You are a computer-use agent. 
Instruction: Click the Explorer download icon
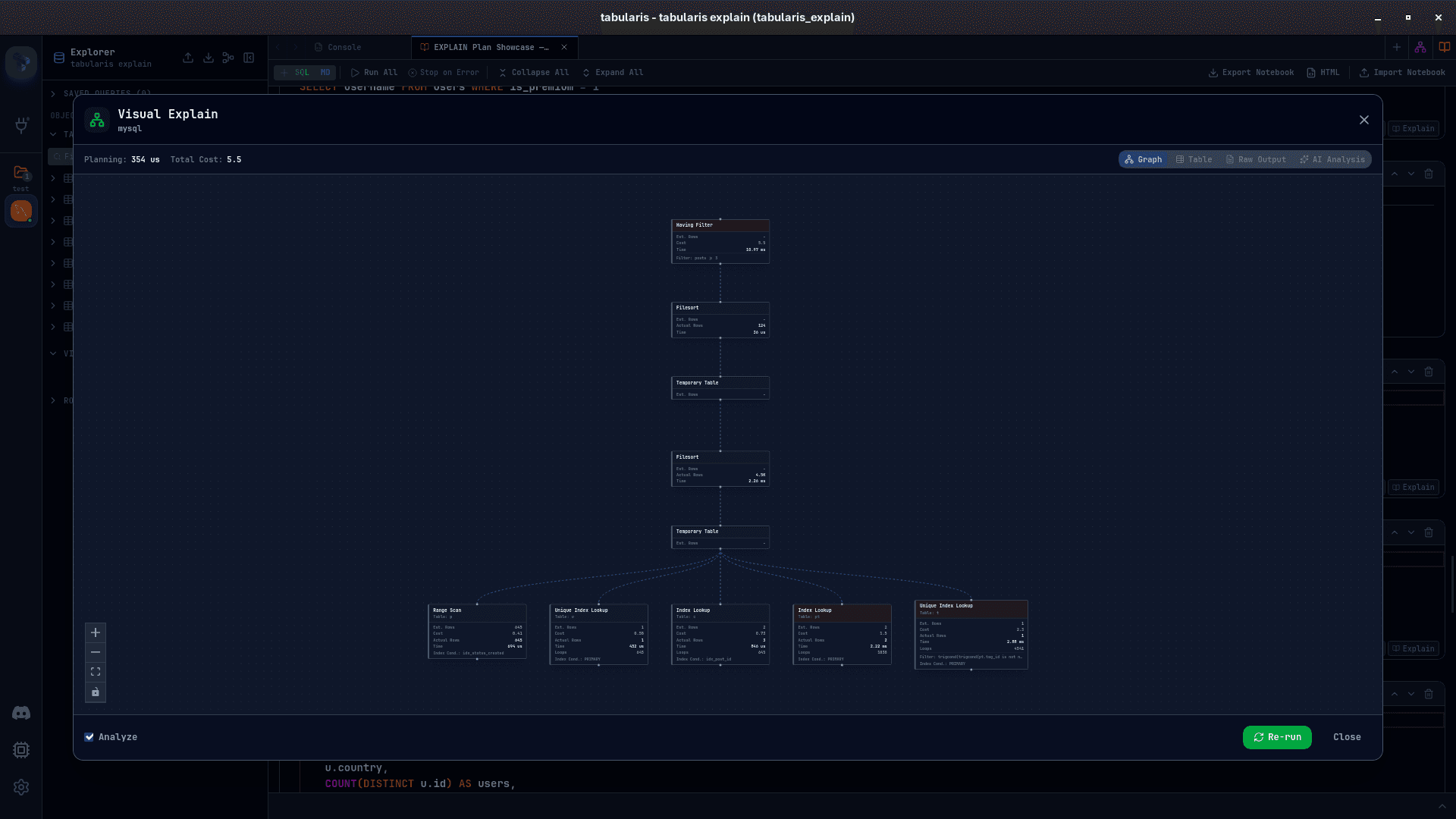[208, 58]
